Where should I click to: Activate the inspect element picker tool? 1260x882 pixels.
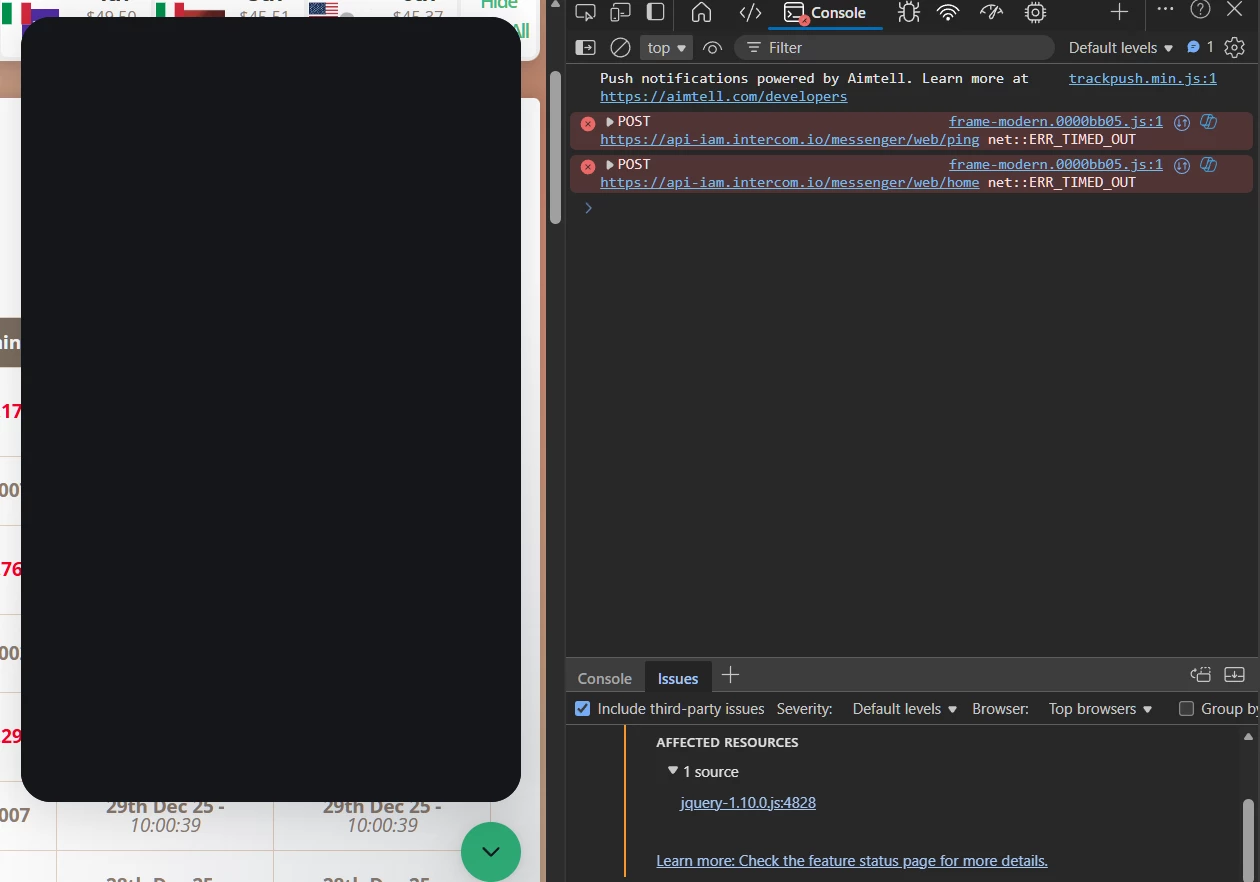pos(586,12)
